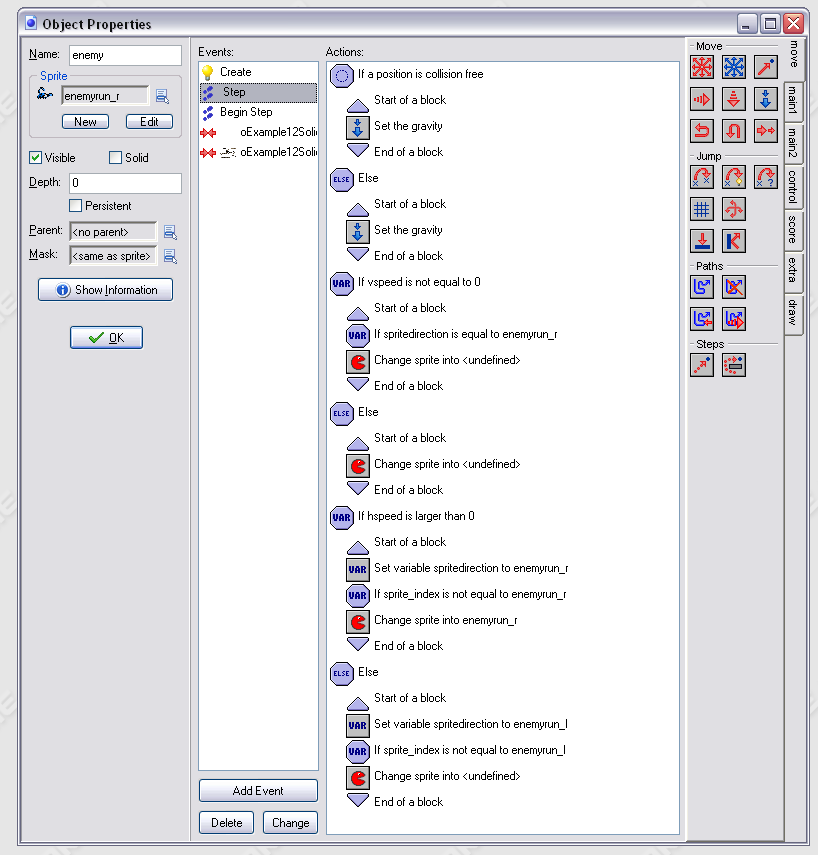Confirm with the OK button
The image size is (818, 855).
pos(106,338)
